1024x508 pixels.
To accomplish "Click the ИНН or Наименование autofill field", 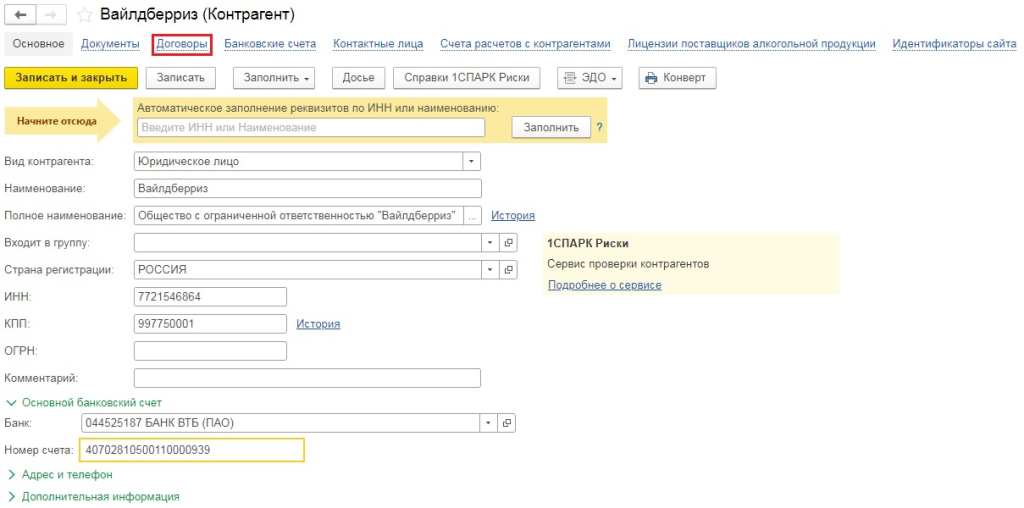I will click(x=310, y=127).
